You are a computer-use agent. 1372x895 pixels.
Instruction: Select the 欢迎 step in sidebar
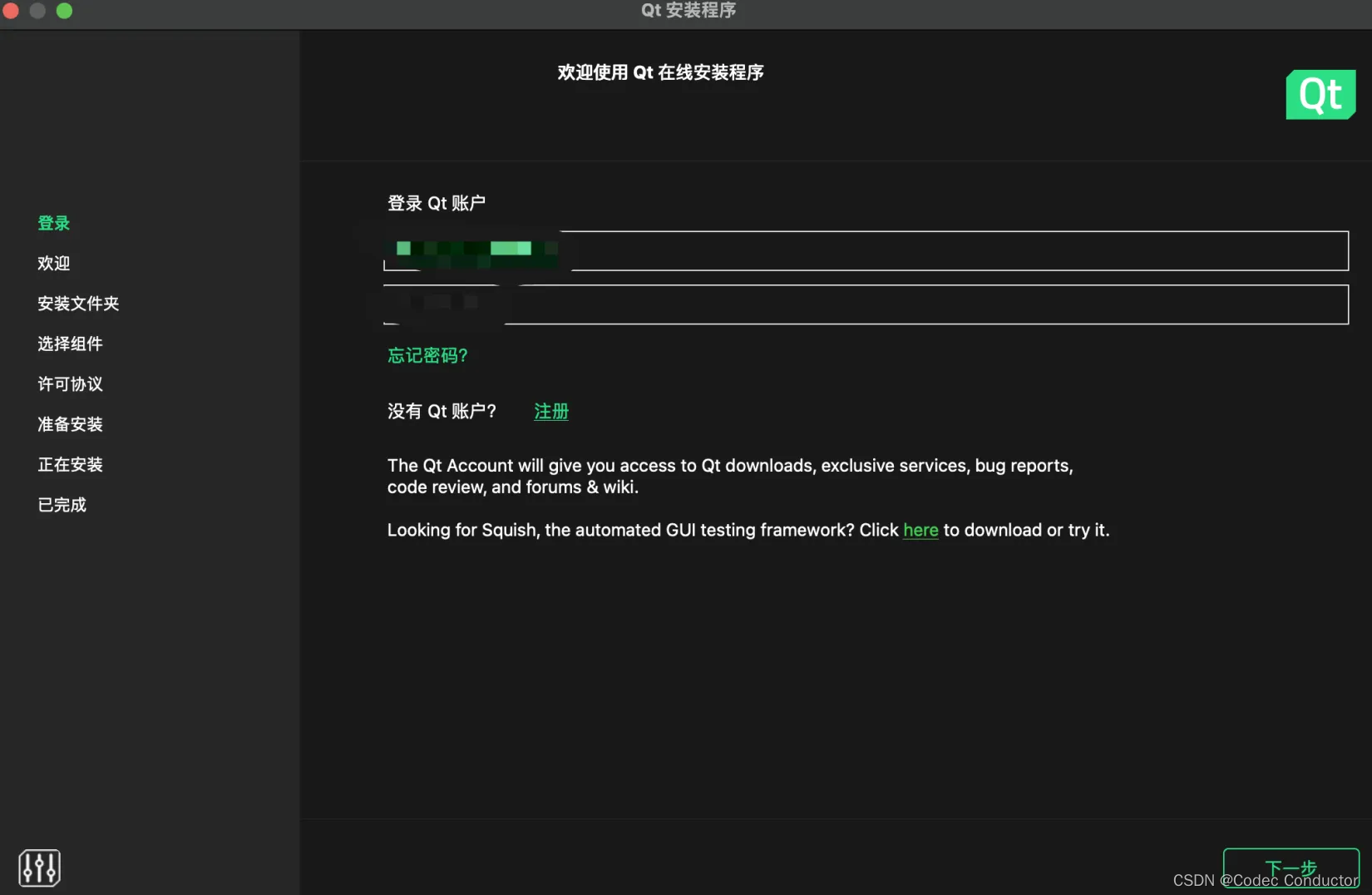pyautogui.click(x=54, y=263)
